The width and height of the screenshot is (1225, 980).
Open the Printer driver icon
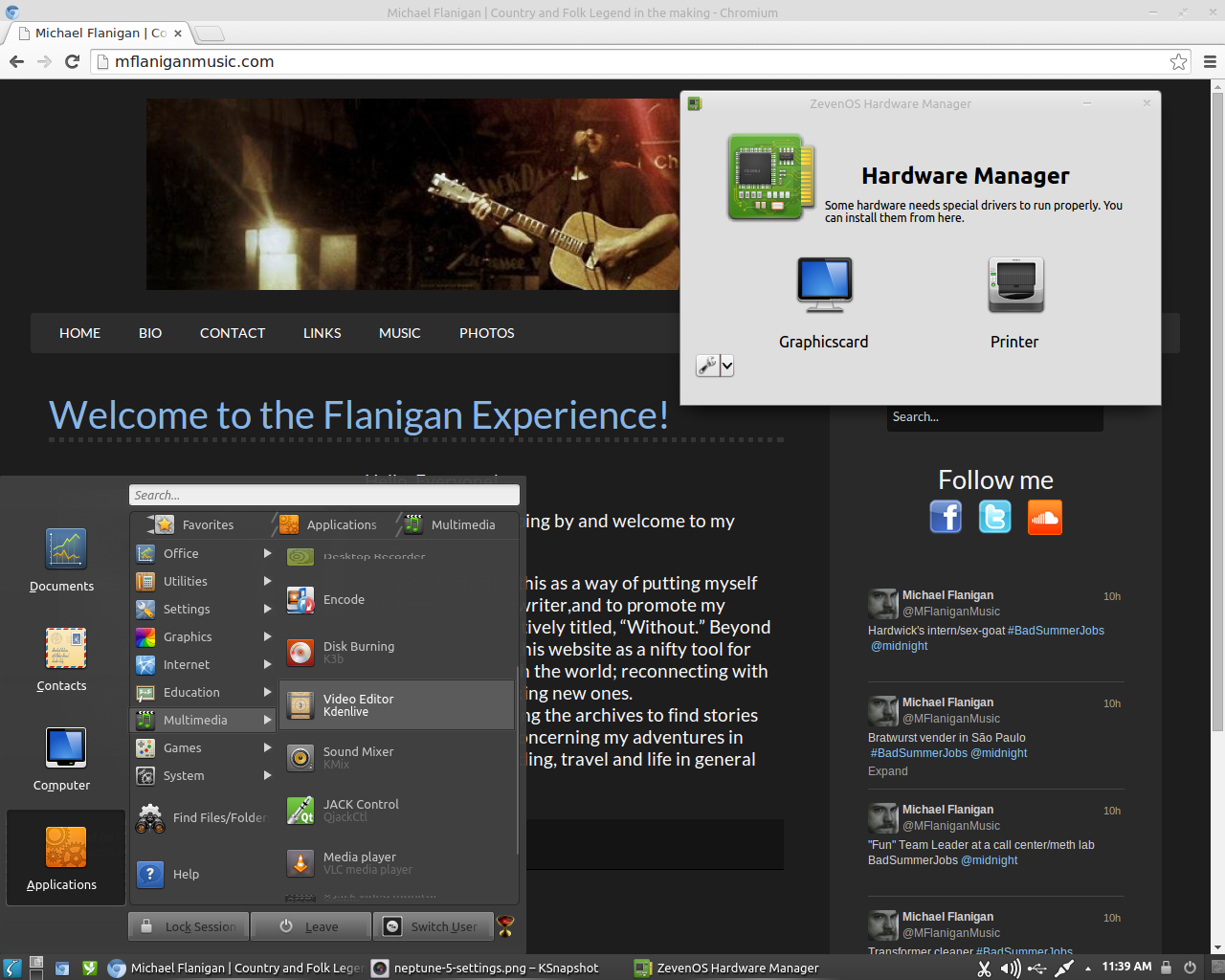pos(1015,284)
